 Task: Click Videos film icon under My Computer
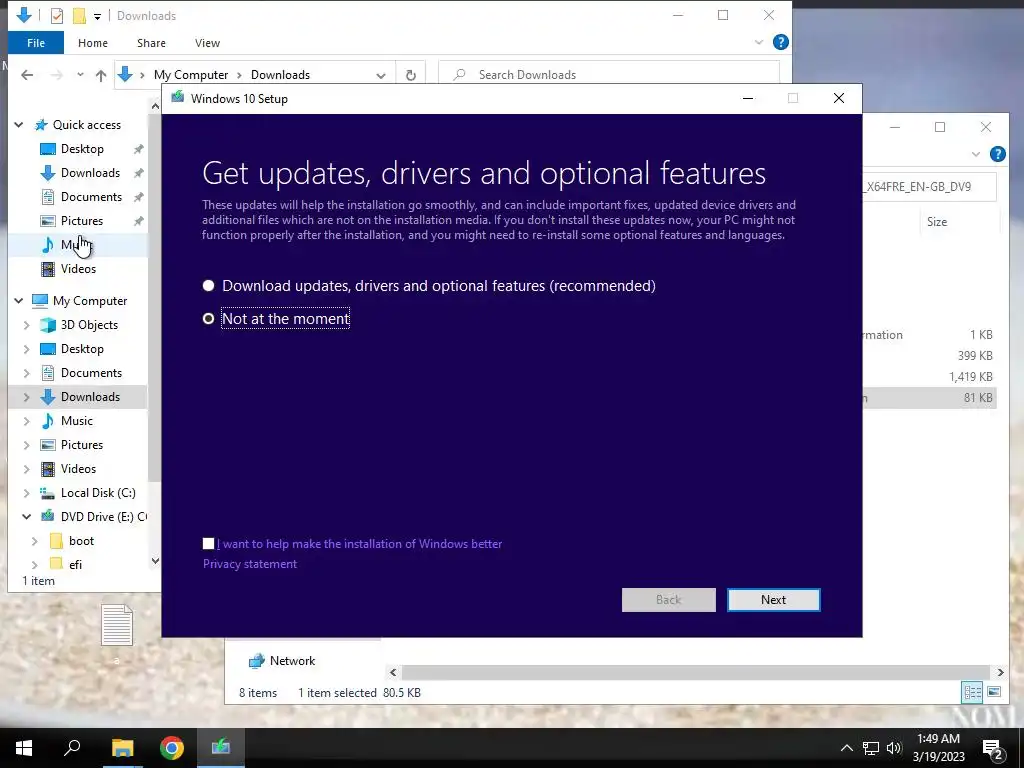pos(48,469)
